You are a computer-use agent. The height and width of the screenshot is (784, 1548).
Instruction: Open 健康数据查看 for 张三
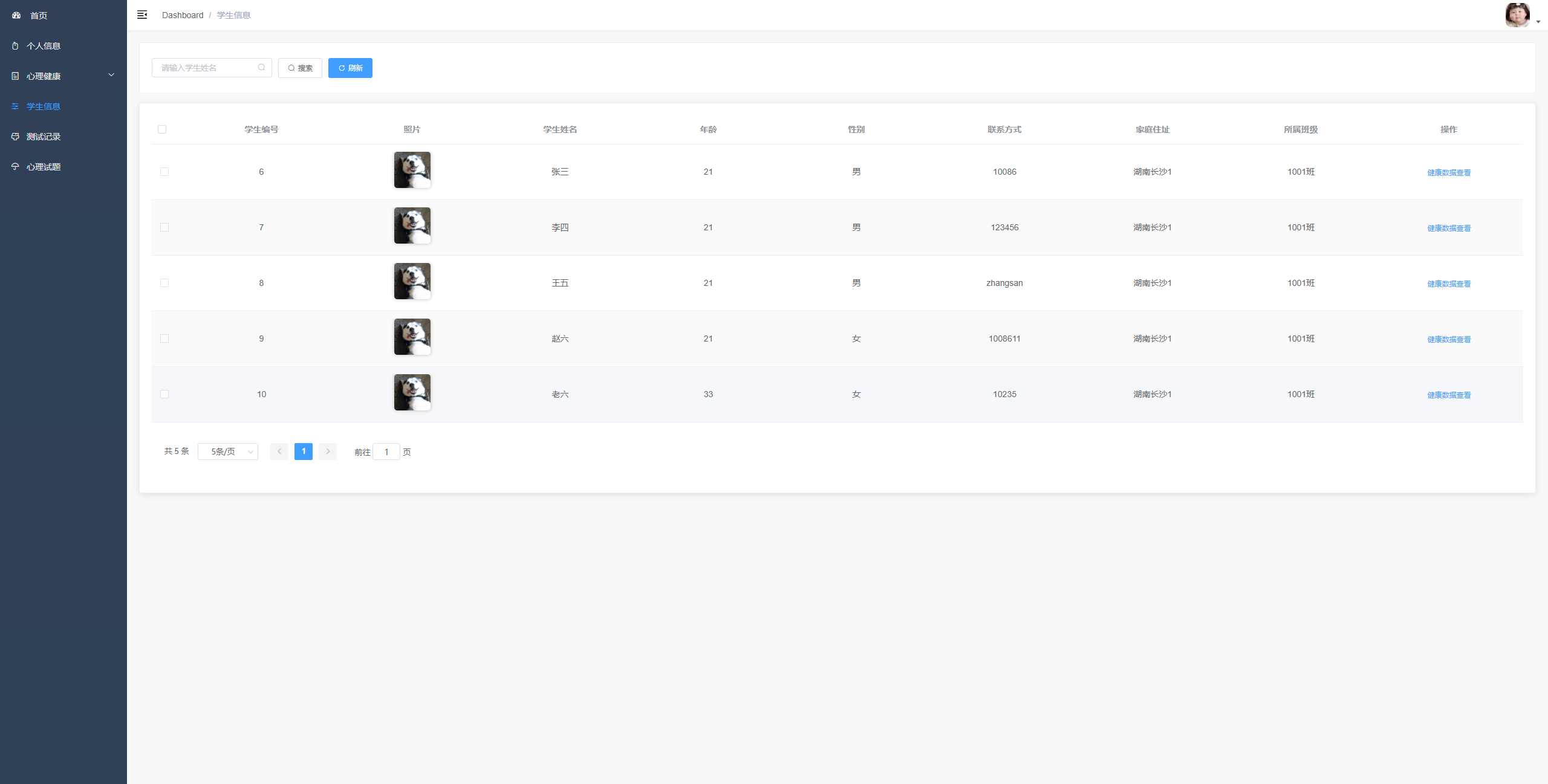(x=1449, y=172)
